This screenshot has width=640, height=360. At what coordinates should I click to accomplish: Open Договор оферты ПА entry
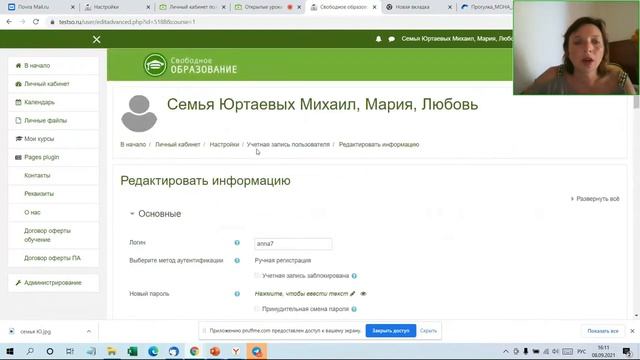53,258
